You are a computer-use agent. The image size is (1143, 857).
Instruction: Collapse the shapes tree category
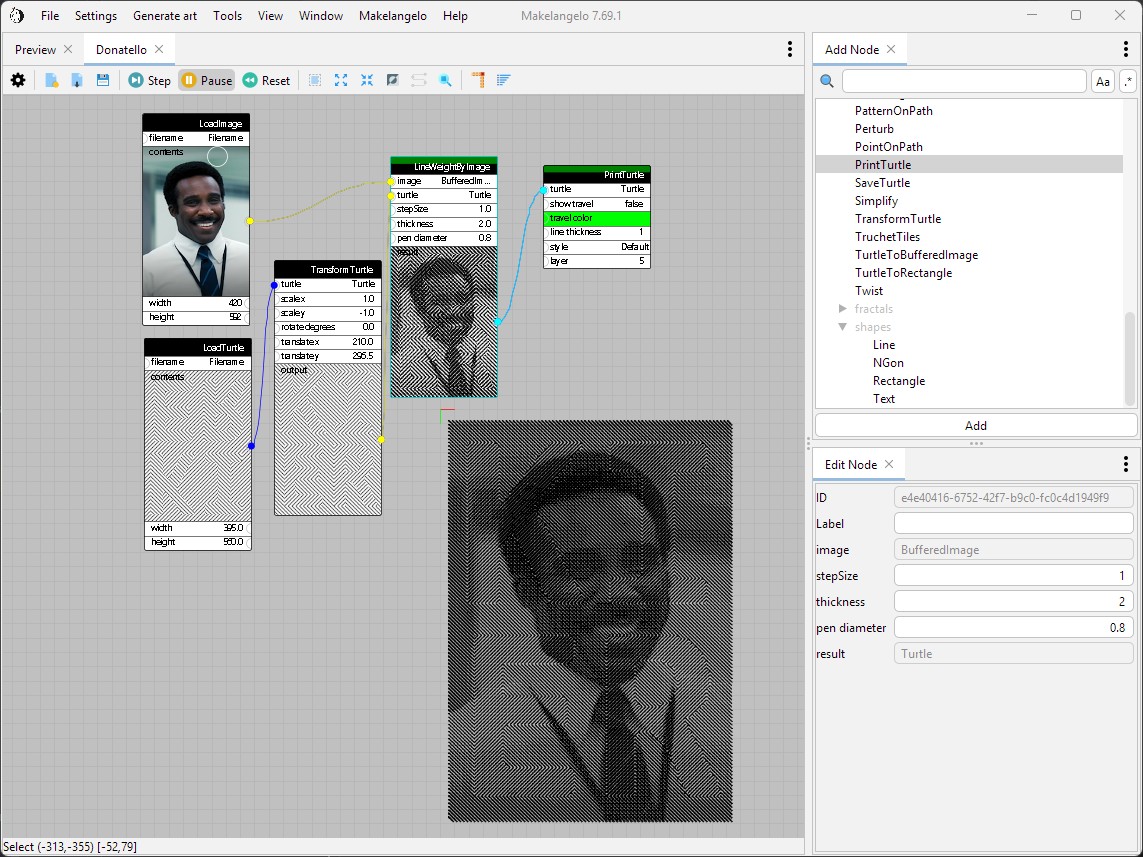click(843, 327)
